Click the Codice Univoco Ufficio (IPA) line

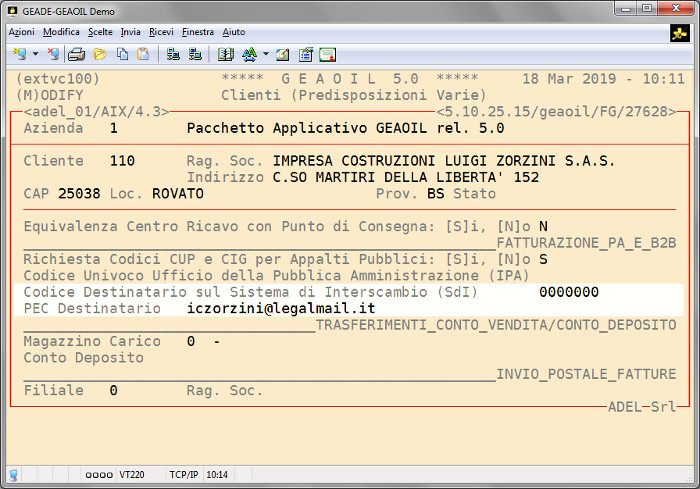pyautogui.click(x=276, y=276)
